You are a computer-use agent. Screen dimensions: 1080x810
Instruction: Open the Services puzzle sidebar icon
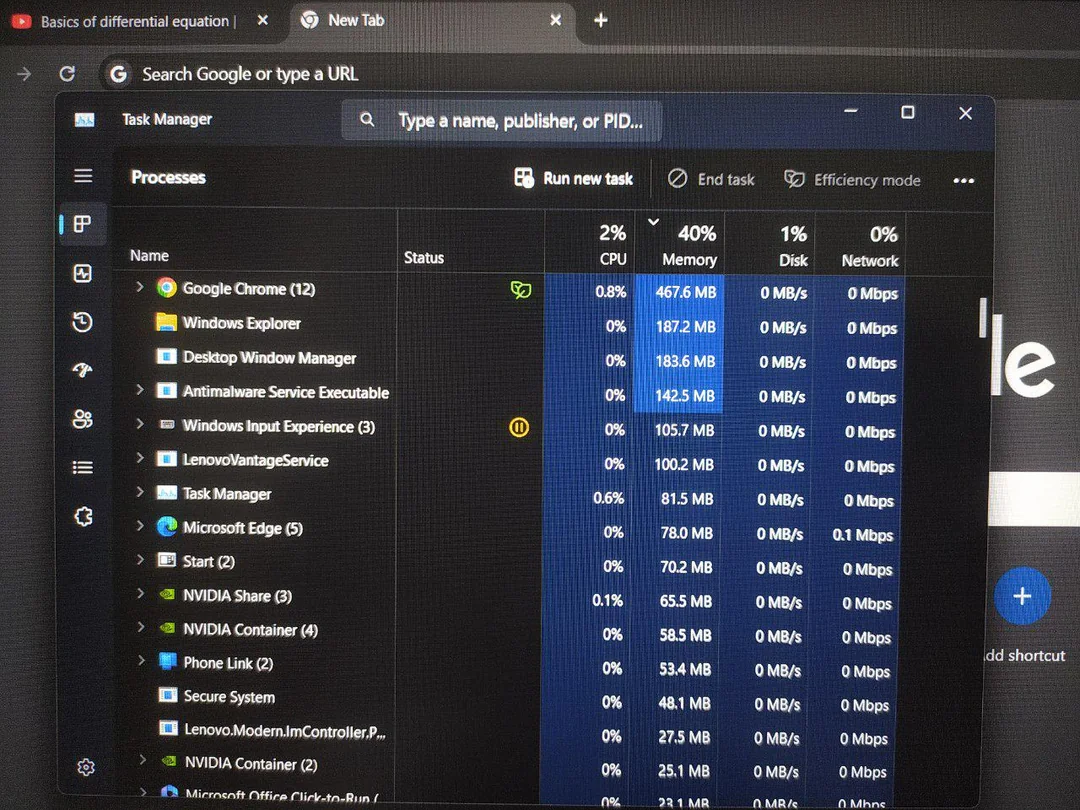click(83, 517)
